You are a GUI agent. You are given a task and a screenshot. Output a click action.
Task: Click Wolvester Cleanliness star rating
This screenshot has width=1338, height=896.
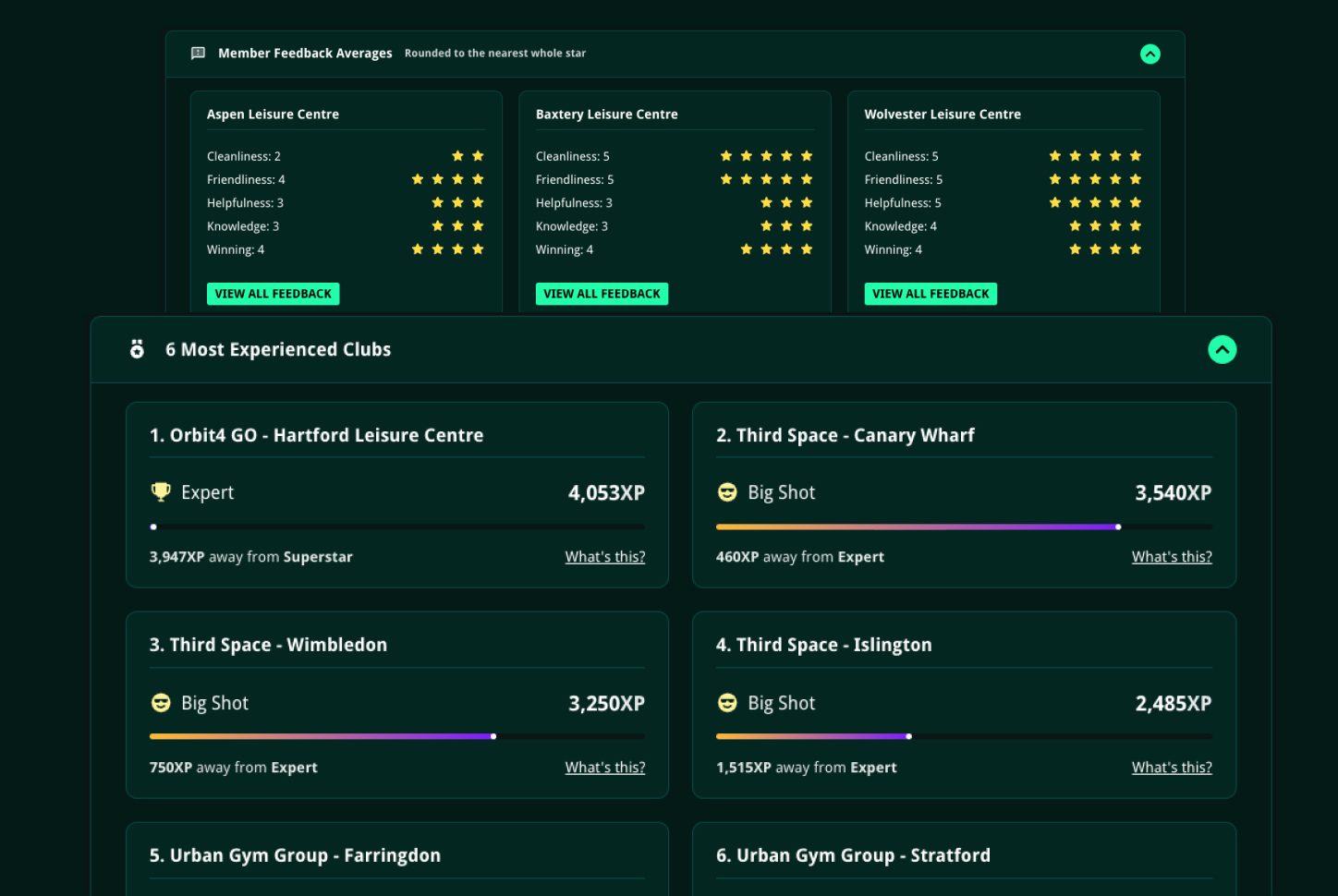(x=1095, y=156)
